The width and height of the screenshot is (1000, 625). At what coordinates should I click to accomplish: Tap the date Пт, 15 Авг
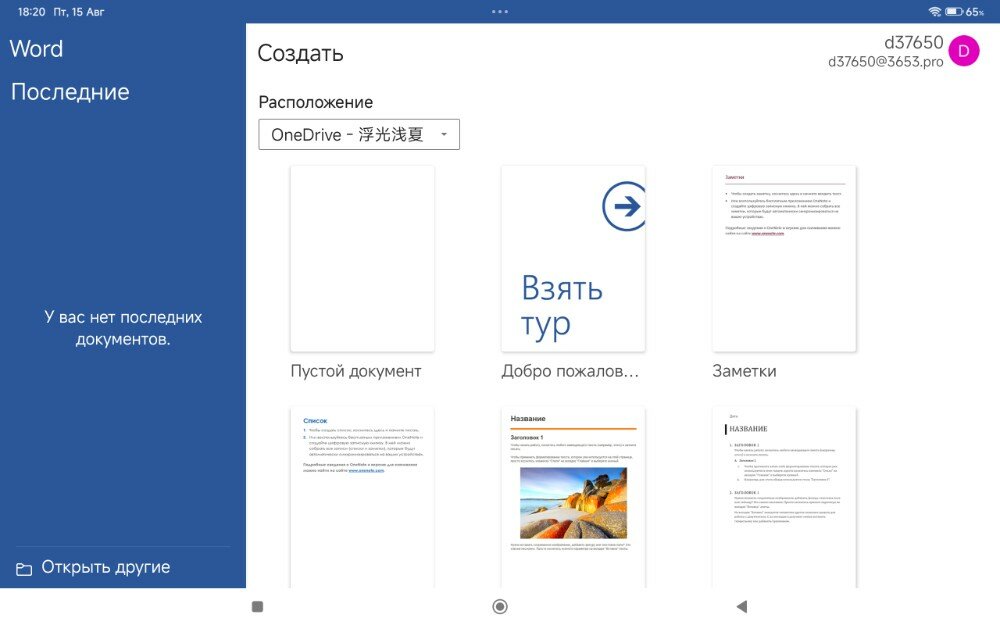coord(79,11)
